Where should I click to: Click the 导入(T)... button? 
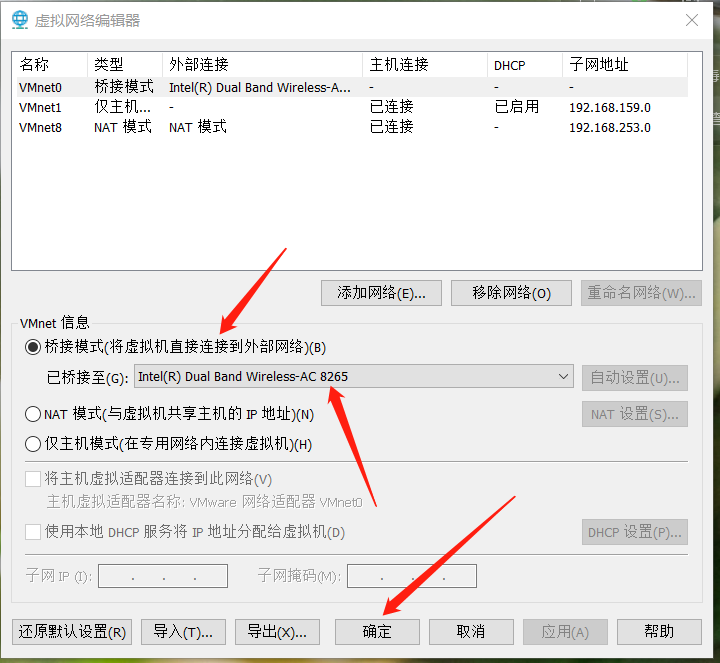click(183, 632)
